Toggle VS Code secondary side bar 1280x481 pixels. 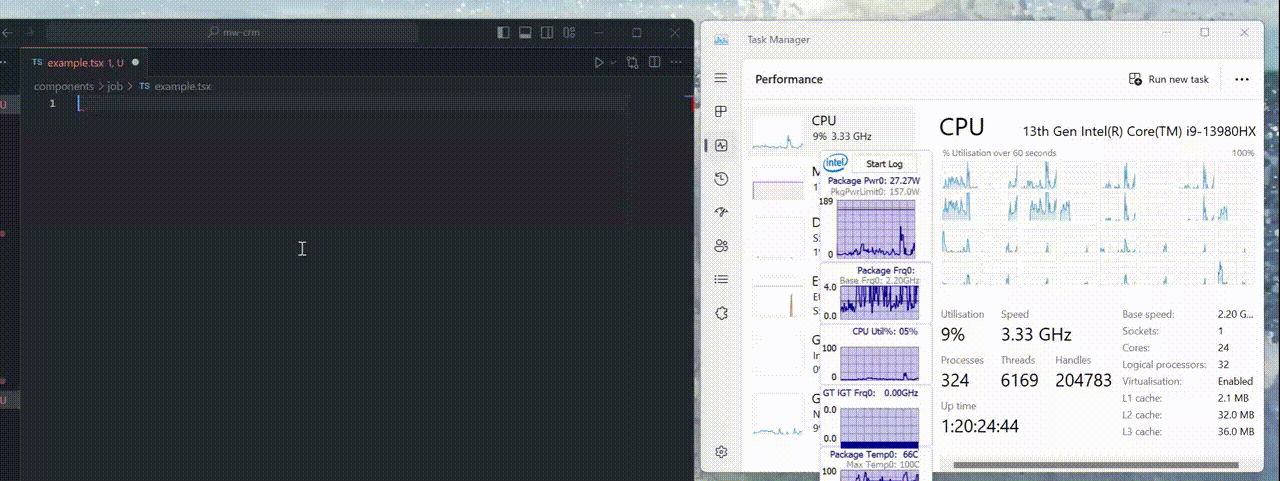(546, 33)
